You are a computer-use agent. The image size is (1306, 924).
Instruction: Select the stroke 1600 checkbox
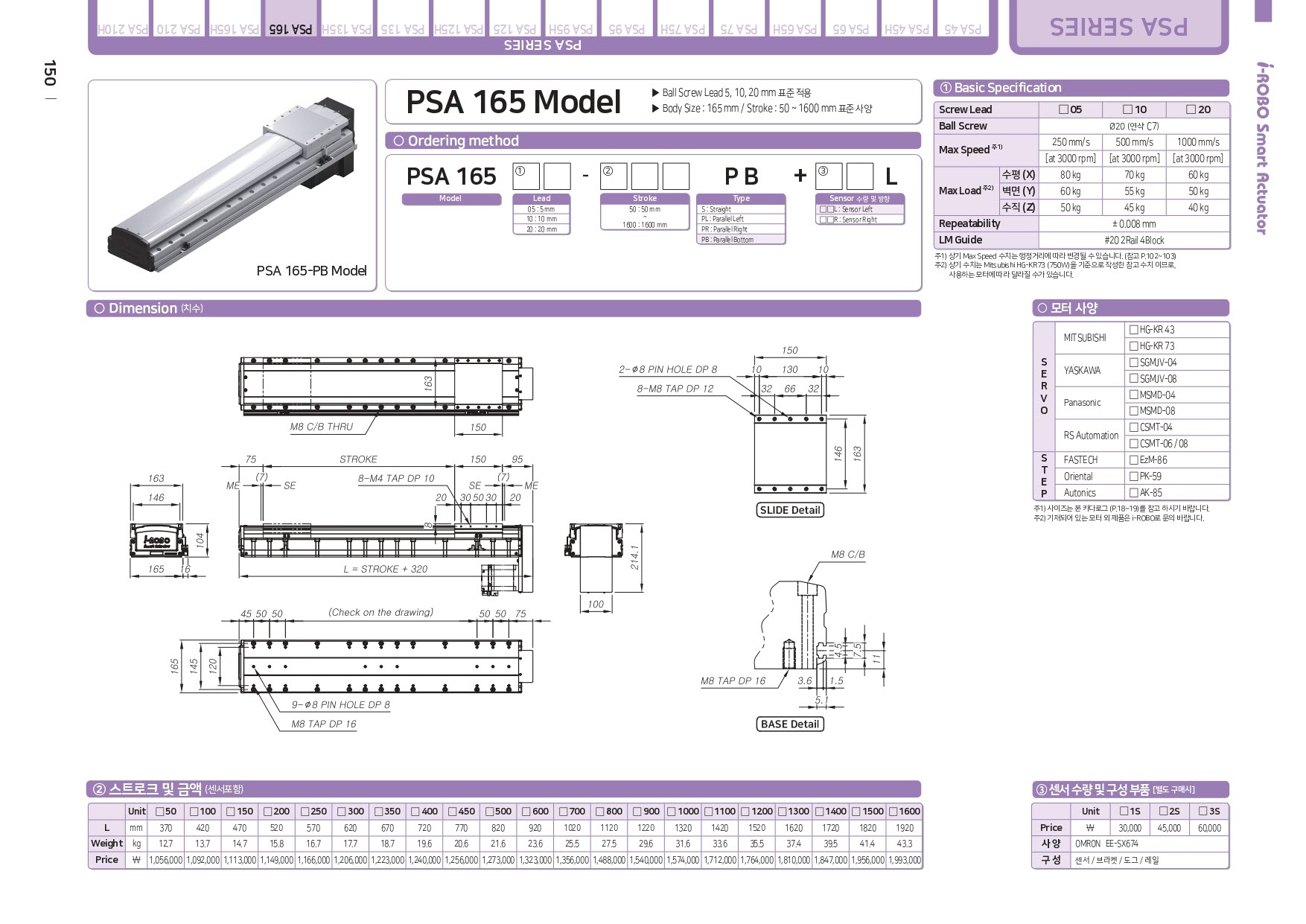[x=894, y=812]
